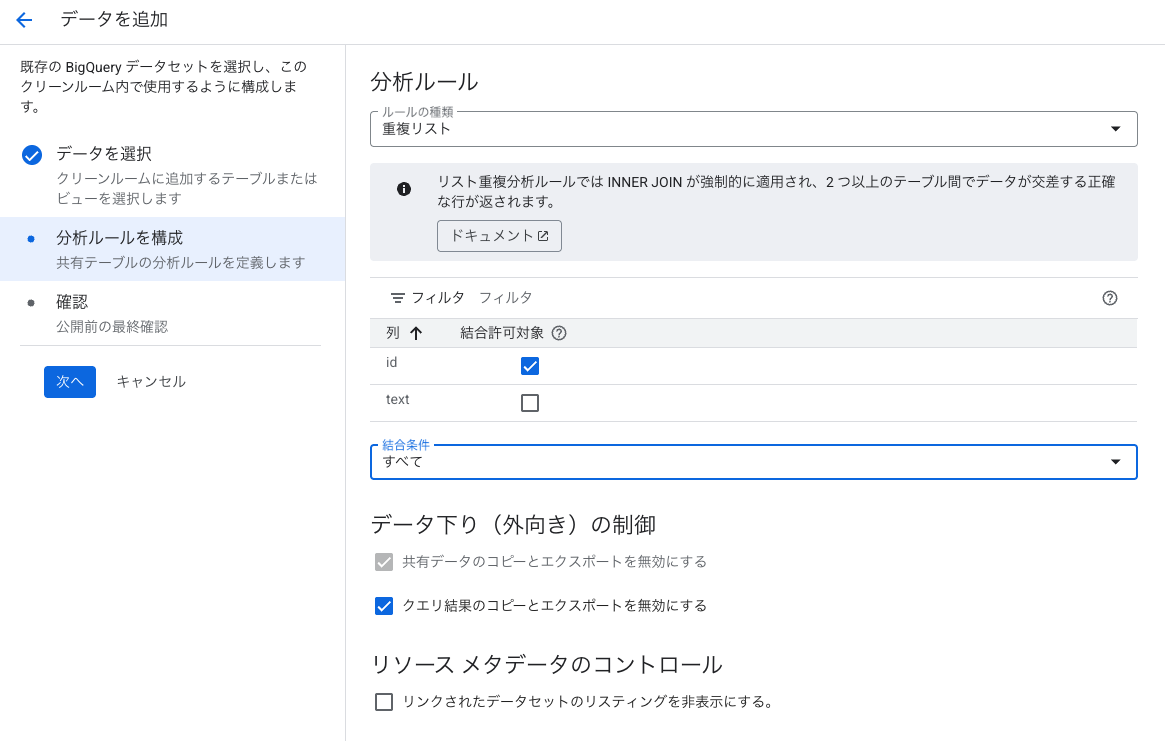
Task: Click sort arrow on 列 column
Action: pyautogui.click(x=416, y=333)
